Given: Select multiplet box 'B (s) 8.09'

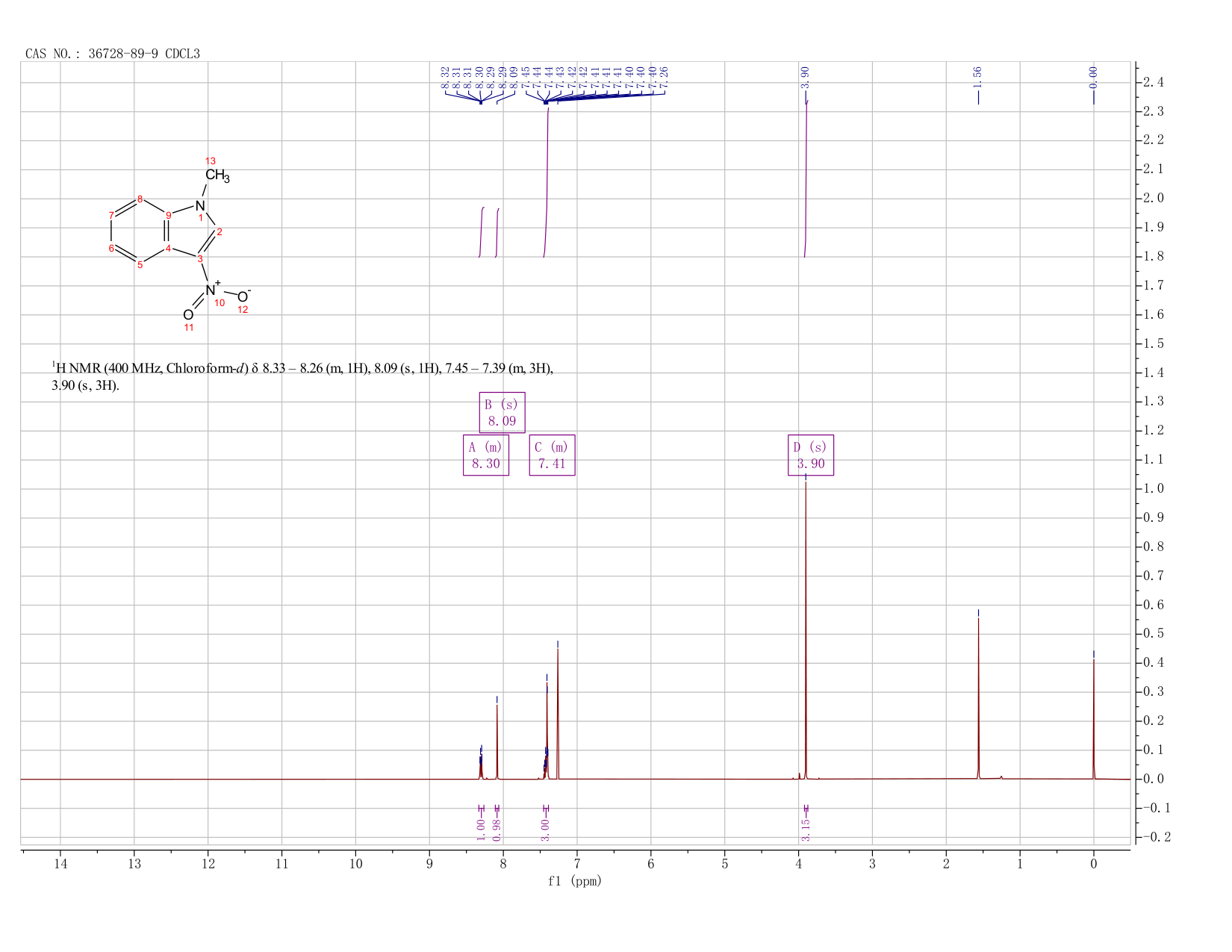Looking at the screenshot, I should point(502,412).
